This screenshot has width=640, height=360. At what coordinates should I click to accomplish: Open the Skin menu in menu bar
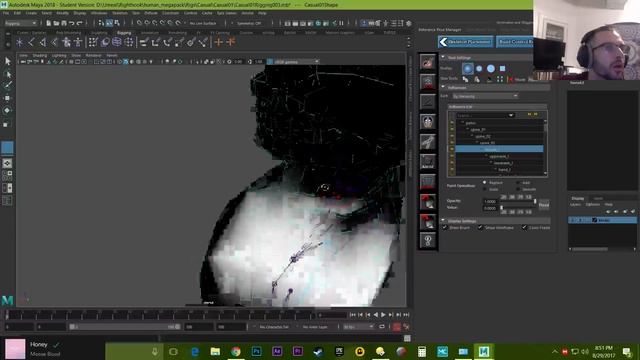(x=136, y=13)
